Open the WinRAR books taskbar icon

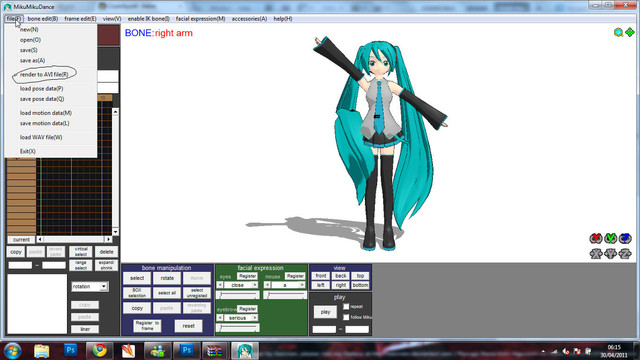tap(214, 351)
